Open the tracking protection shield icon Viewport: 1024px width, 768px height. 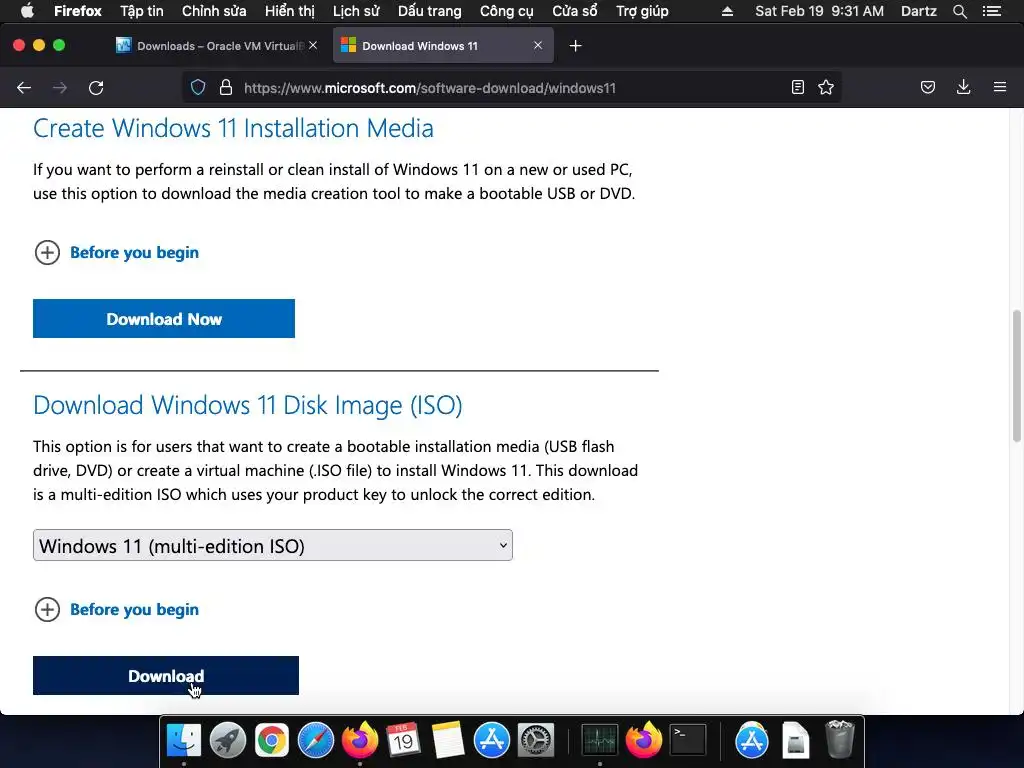click(198, 88)
